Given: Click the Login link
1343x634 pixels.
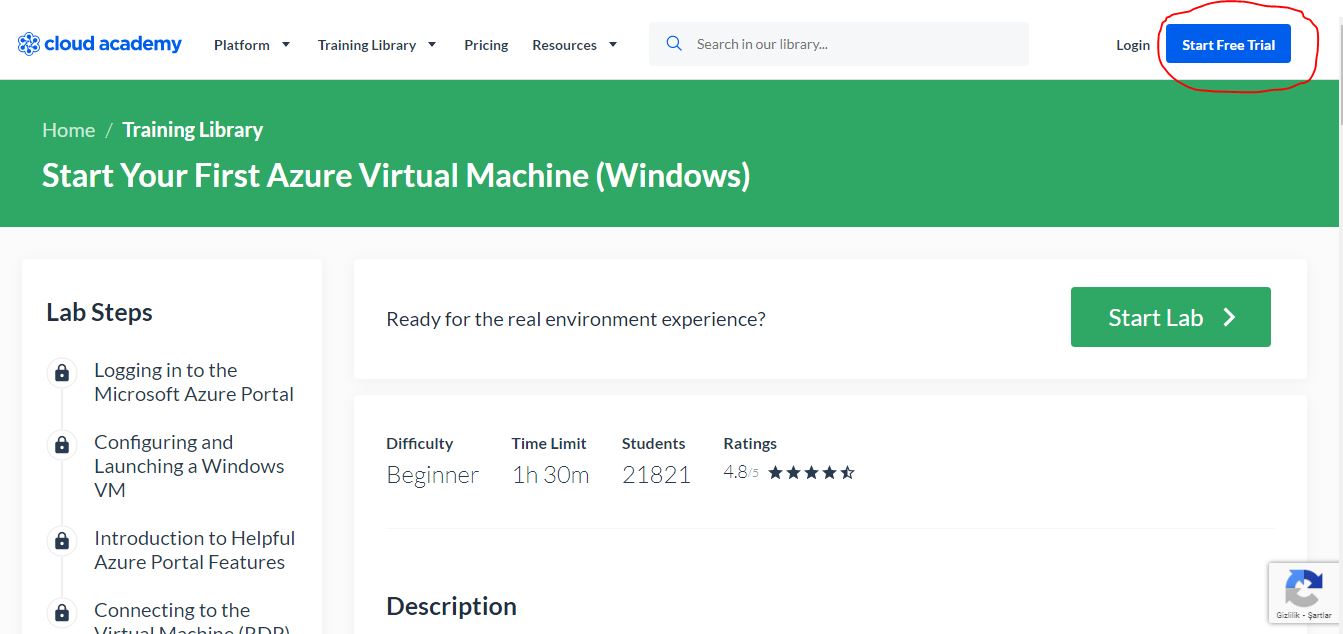Looking at the screenshot, I should pyautogui.click(x=1133, y=45).
